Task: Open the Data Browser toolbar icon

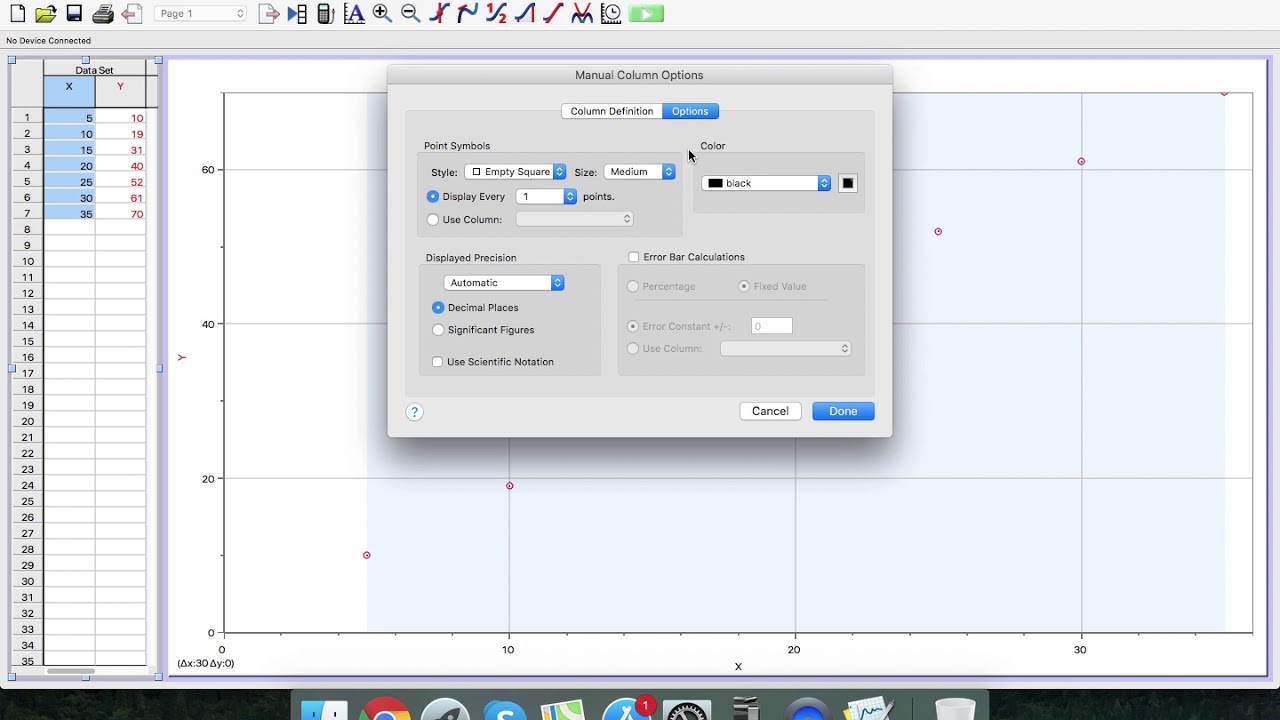Action: point(297,14)
